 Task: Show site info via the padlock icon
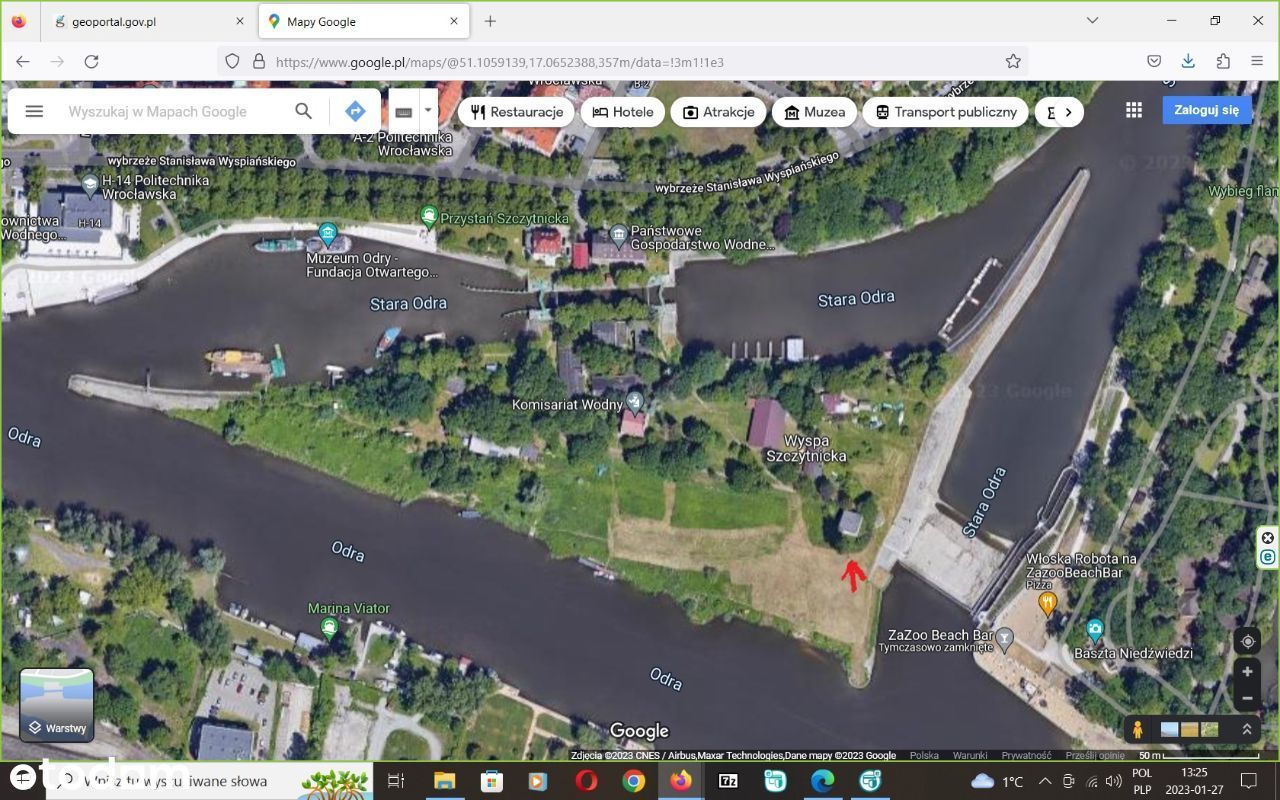pyautogui.click(x=259, y=61)
